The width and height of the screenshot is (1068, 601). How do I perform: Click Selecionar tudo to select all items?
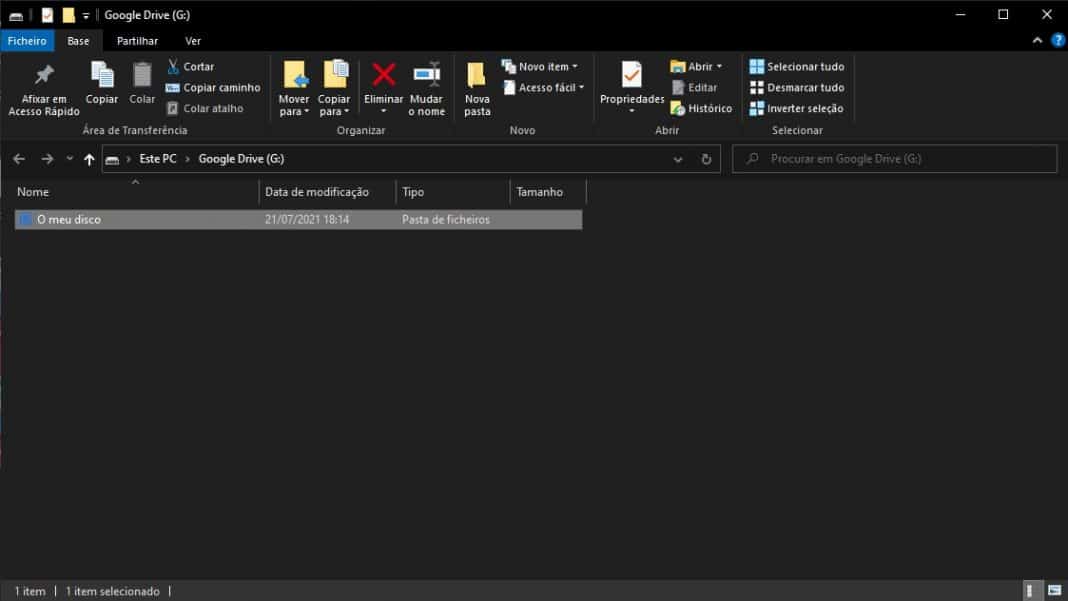pyautogui.click(x=797, y=66)
